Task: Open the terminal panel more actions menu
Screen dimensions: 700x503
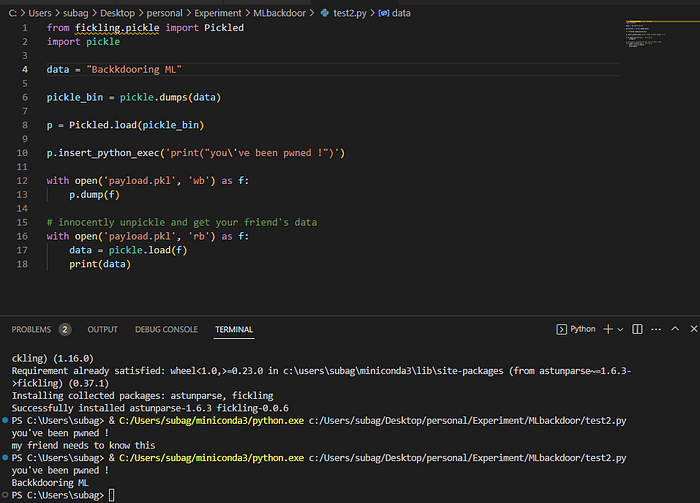Action: [x=656, y=329]
